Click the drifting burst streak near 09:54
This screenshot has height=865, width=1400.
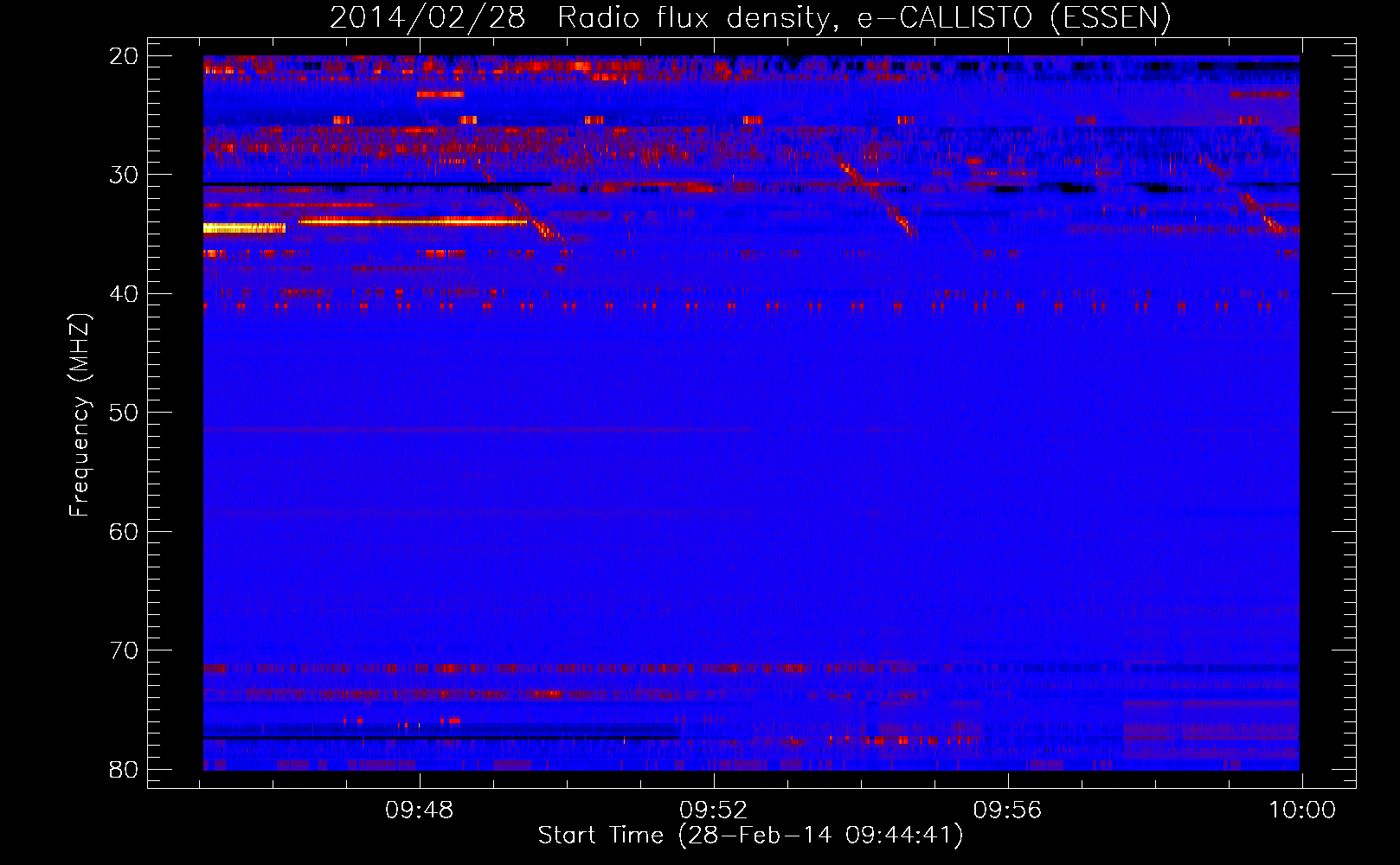(876, 197)
